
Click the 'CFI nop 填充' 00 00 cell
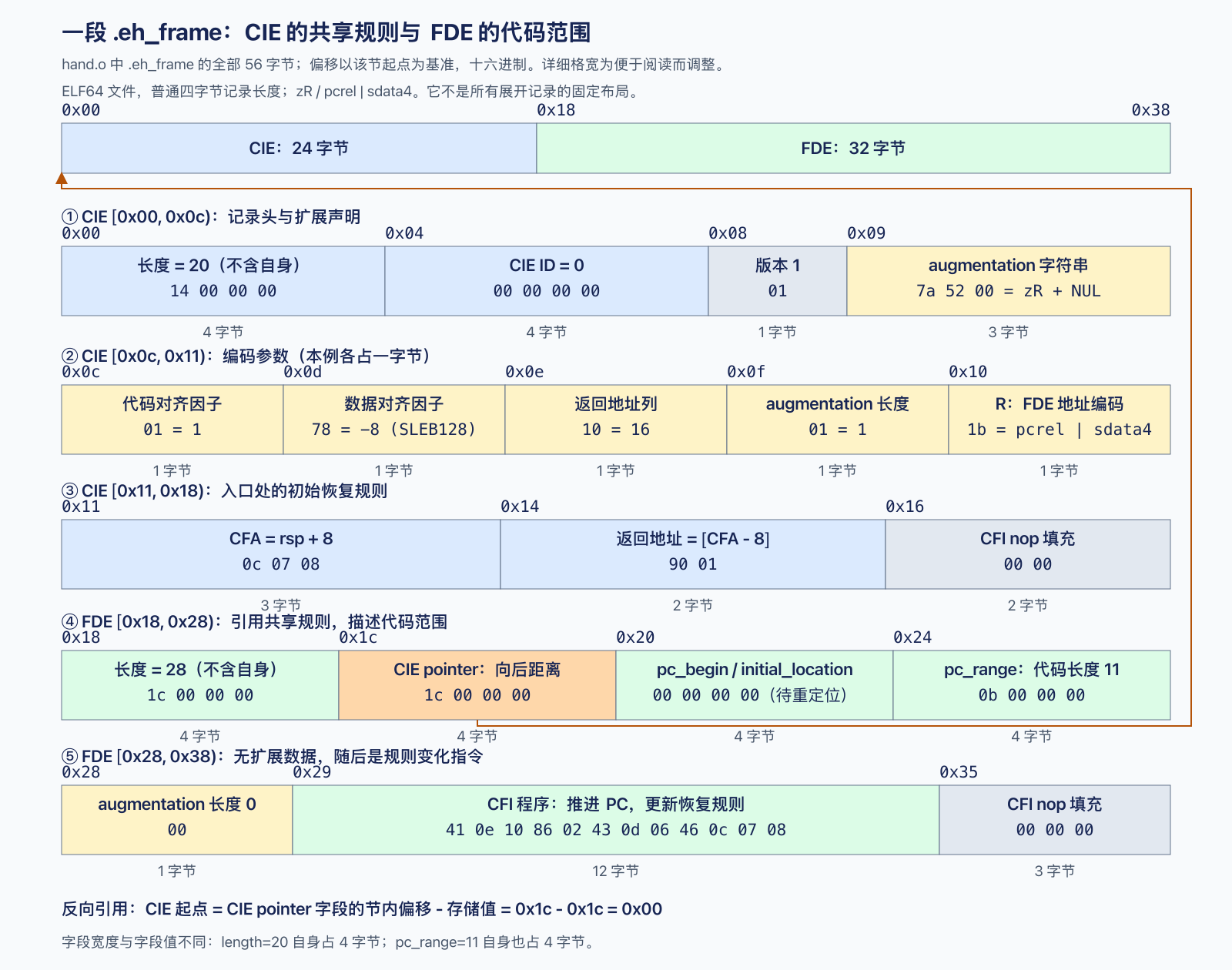click(1028, 554)
